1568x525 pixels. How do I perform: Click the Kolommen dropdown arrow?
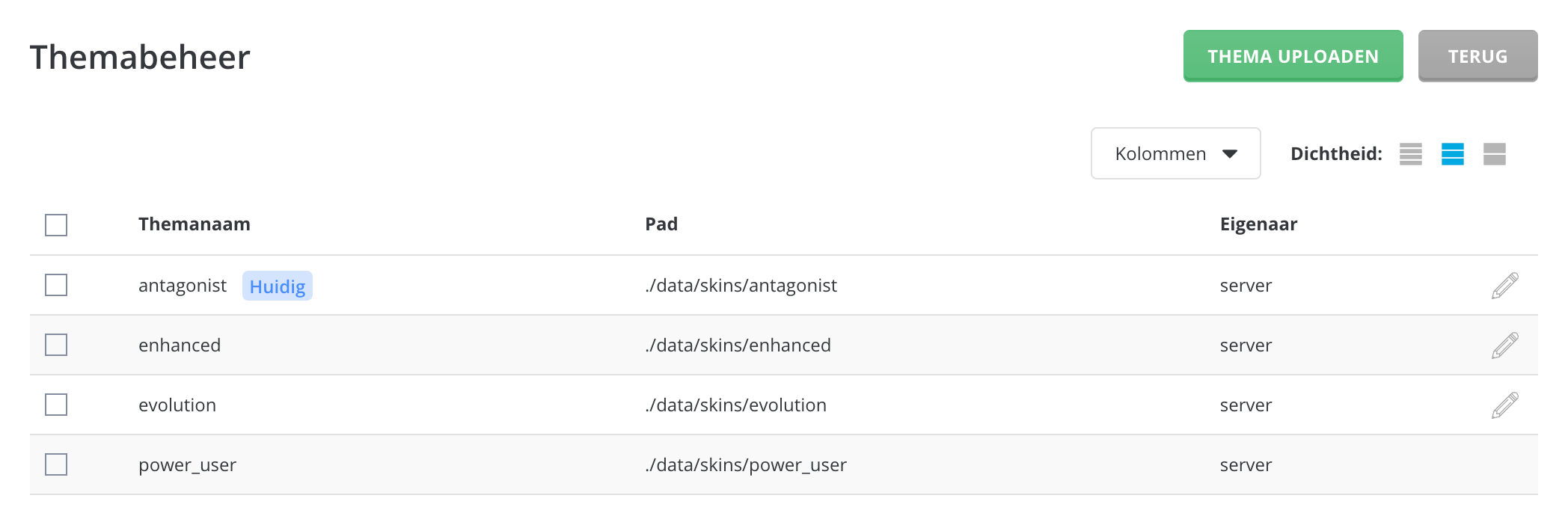pyautogui.click(x=1230, y=154)
